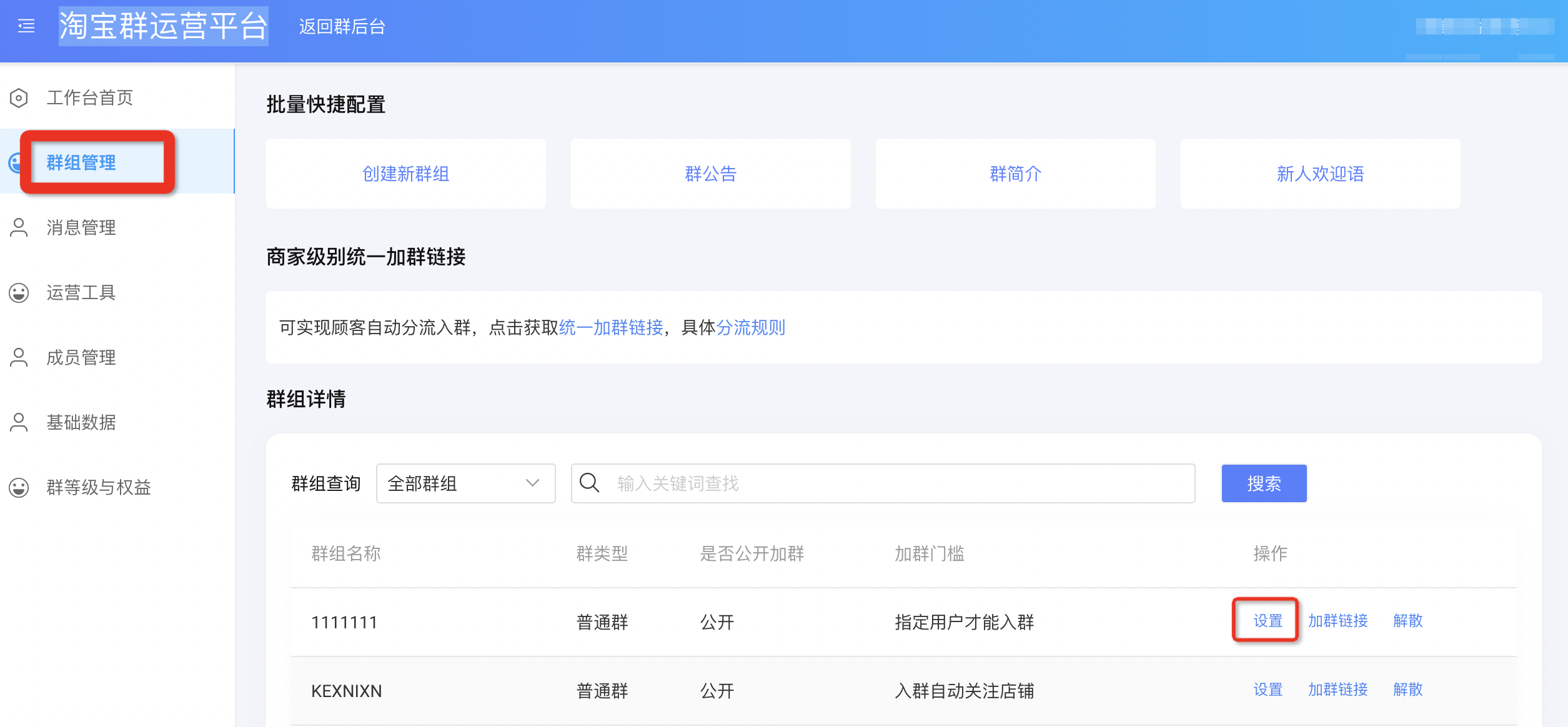Viewport: 1568px width, 727px height.
Task: Click the 群组名称 column header
Action: click(346, 553)
